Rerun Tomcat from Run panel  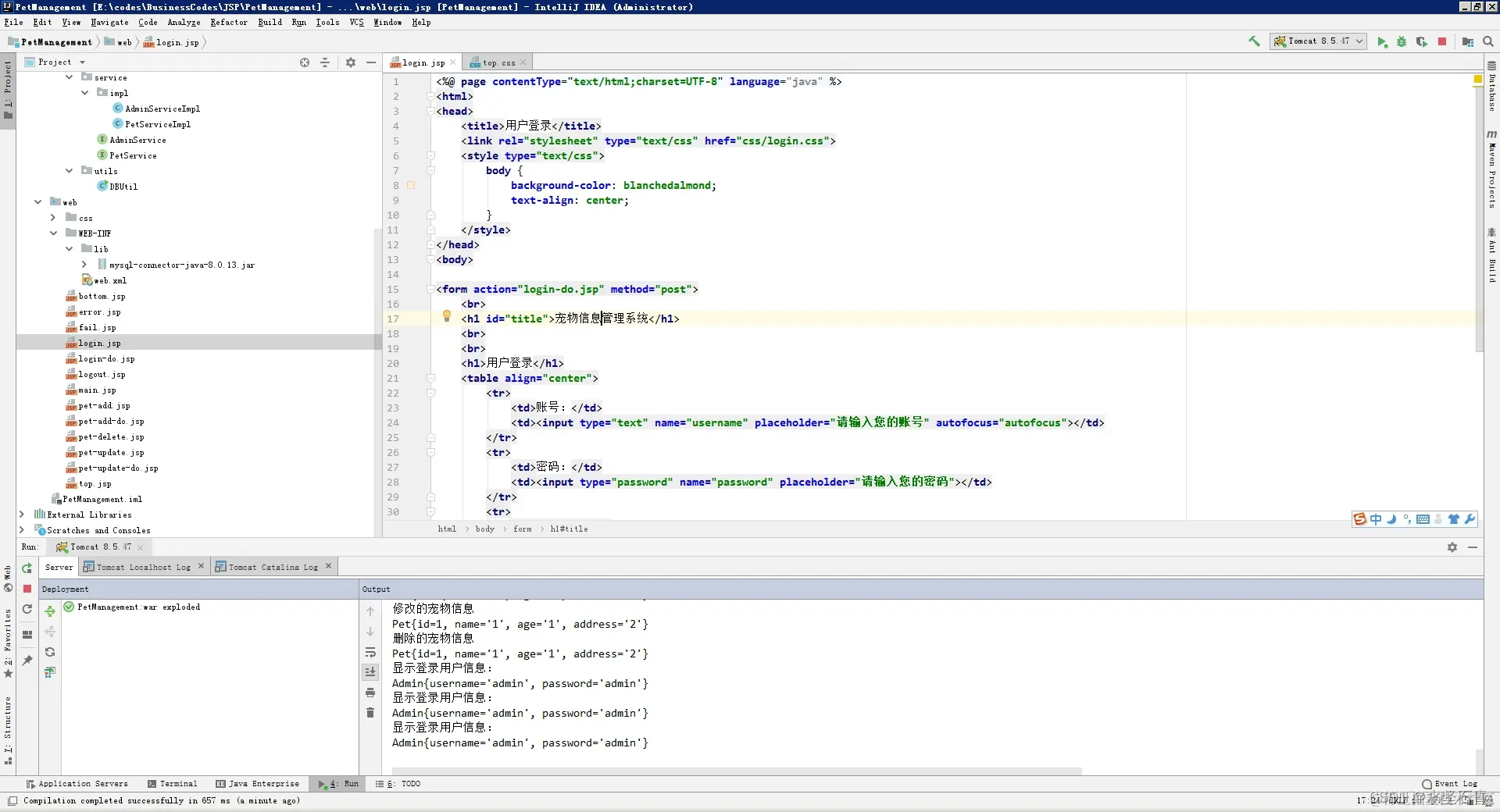tap(27, 568)
